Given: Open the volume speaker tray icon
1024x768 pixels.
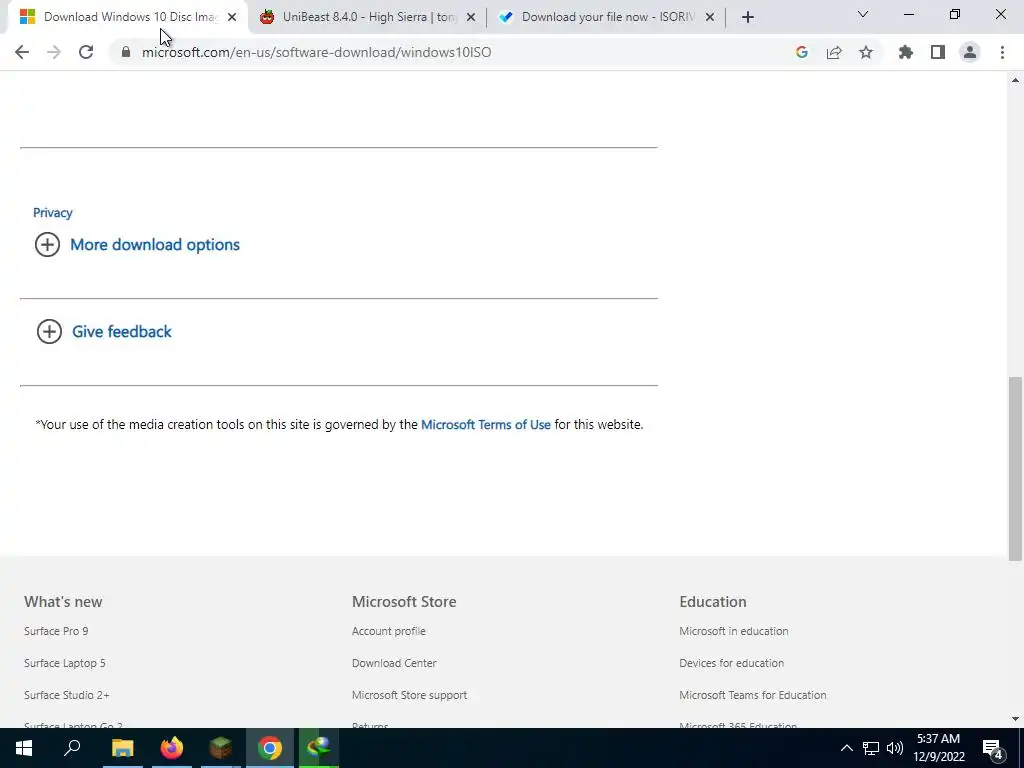Looking at the screenshot, I should coord(895,748).
